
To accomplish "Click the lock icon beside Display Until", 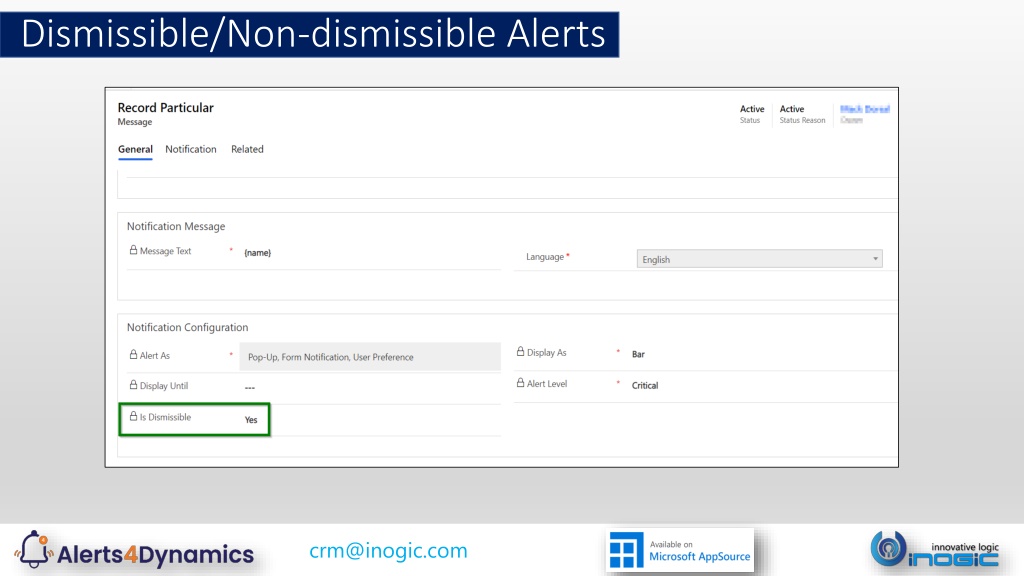I will tap(133, 385).
